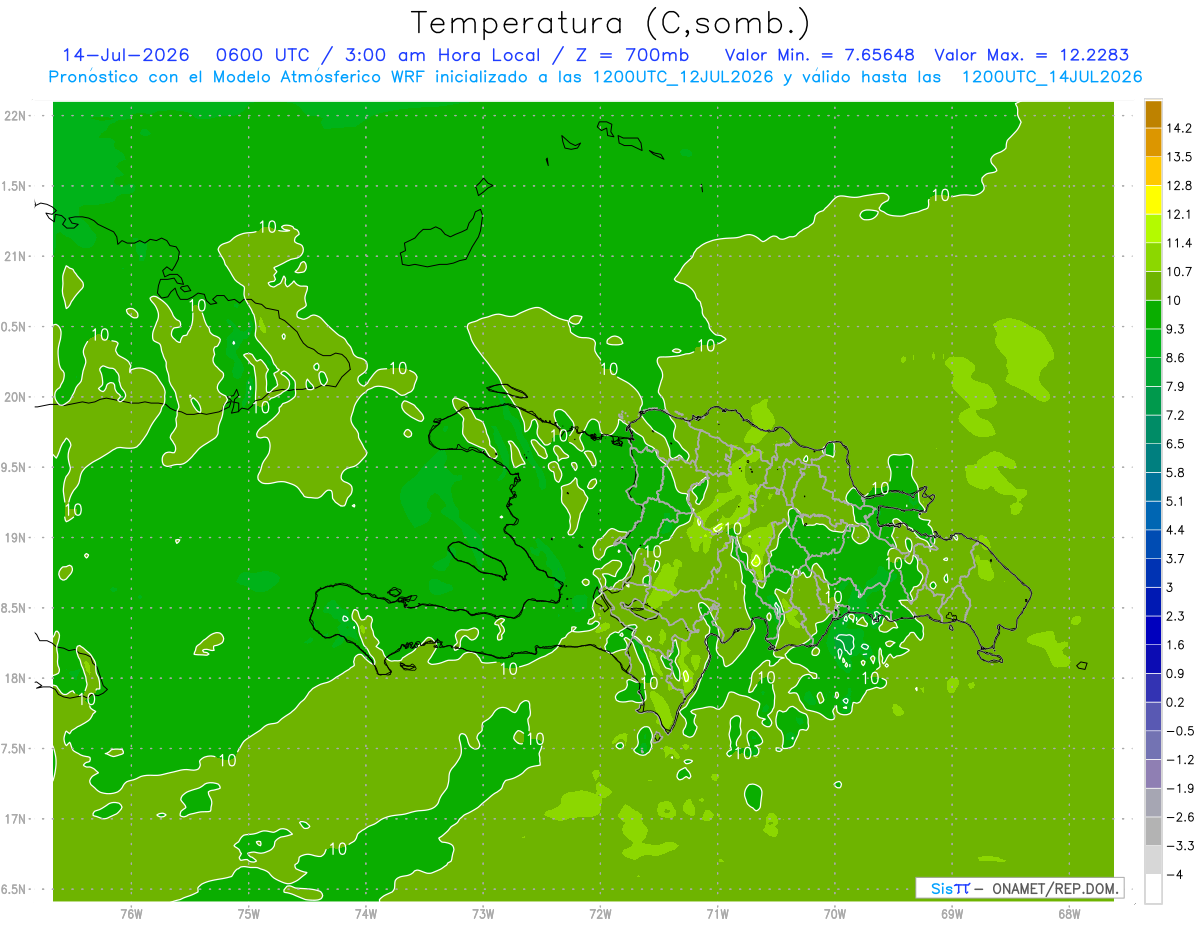Image resolution: width=1200 pixels, height=927 pixels.
Task: Click the color bar label "-4"
Action: 1174,874
